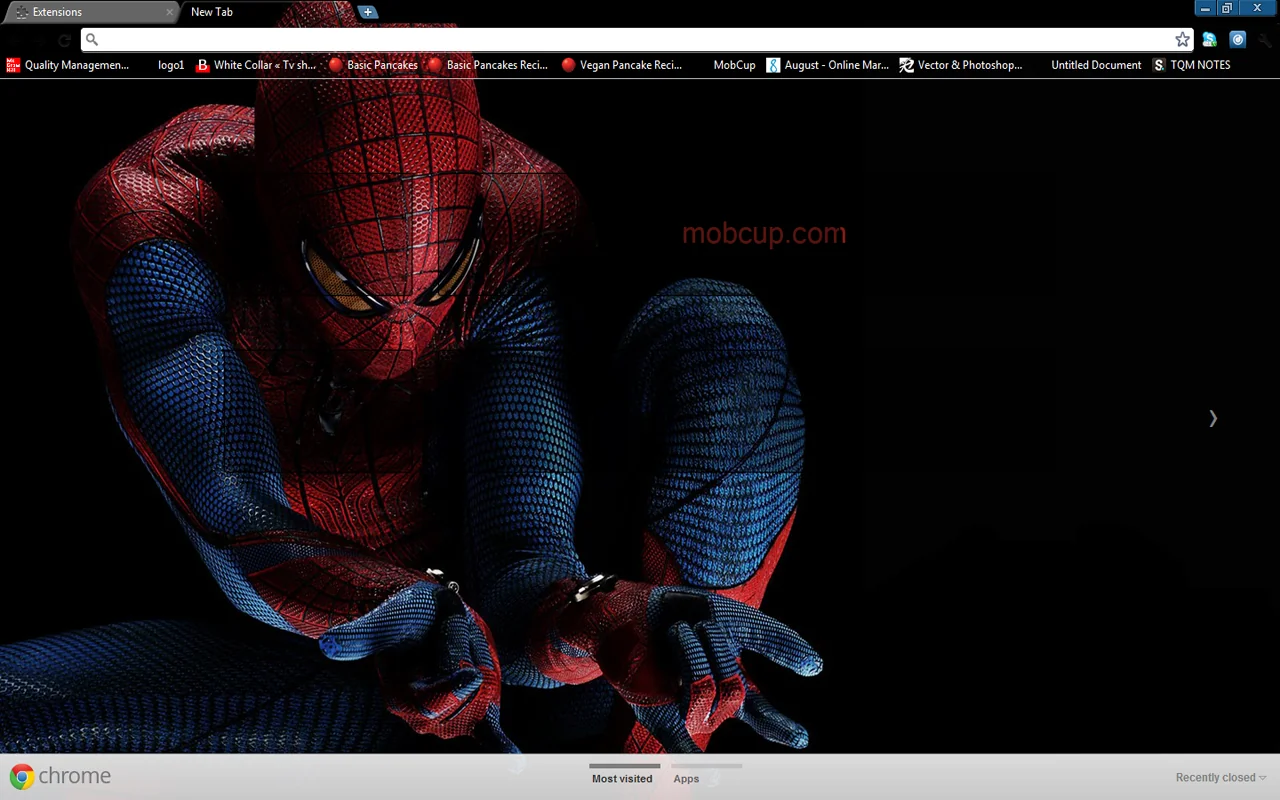Open Quality Management bookmark
The height and width of the screenshot is (800, 1280).
pyautogui.click(x=68, y=65)
